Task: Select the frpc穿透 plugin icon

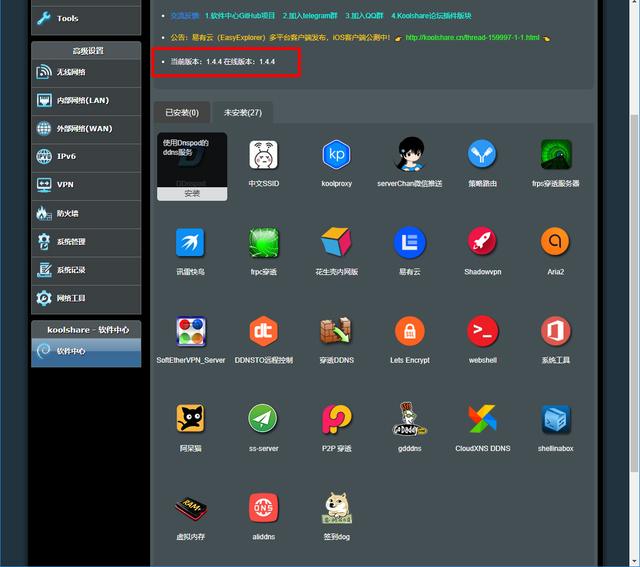Action: point(264,242)
